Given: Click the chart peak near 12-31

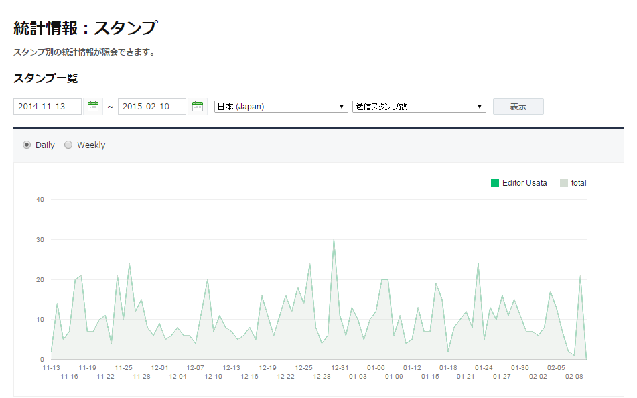Looking at the screenshot, I should [x=334, y=240].
